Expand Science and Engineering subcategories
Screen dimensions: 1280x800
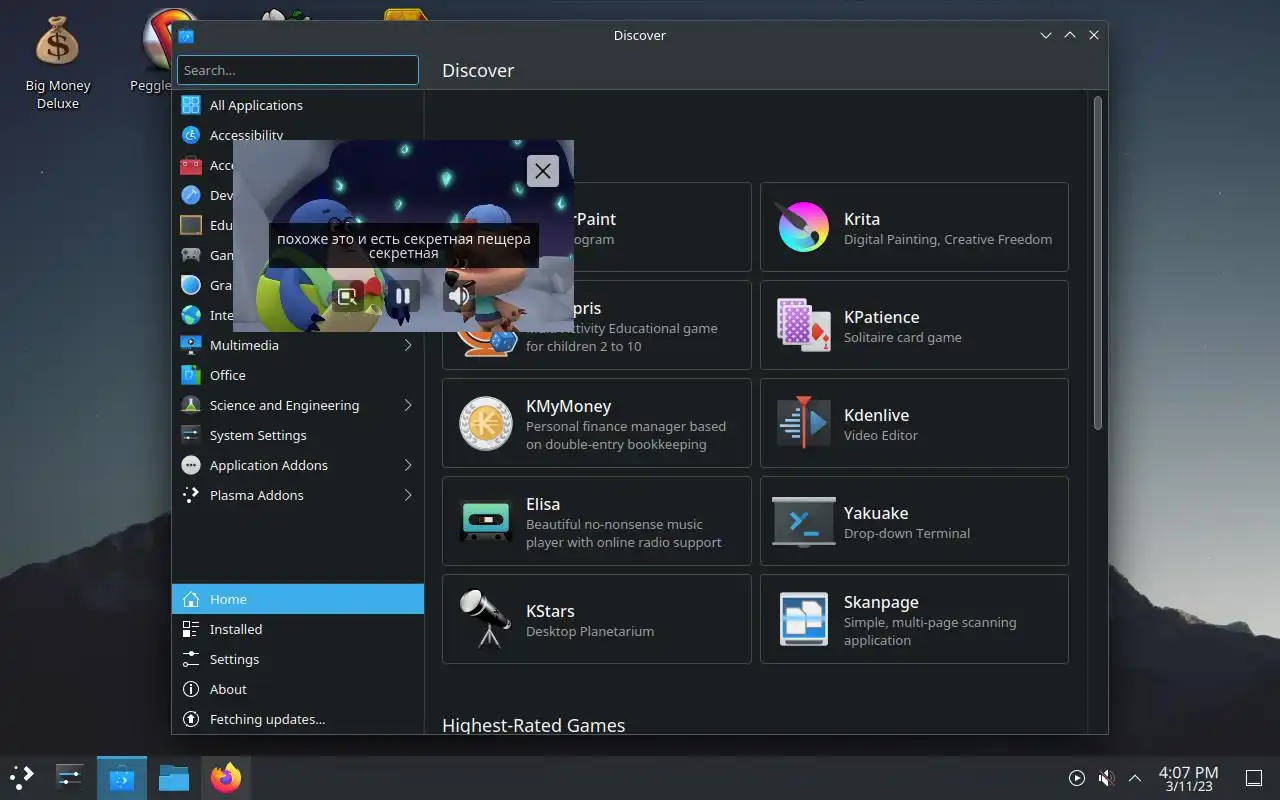(x=408, y=405)
